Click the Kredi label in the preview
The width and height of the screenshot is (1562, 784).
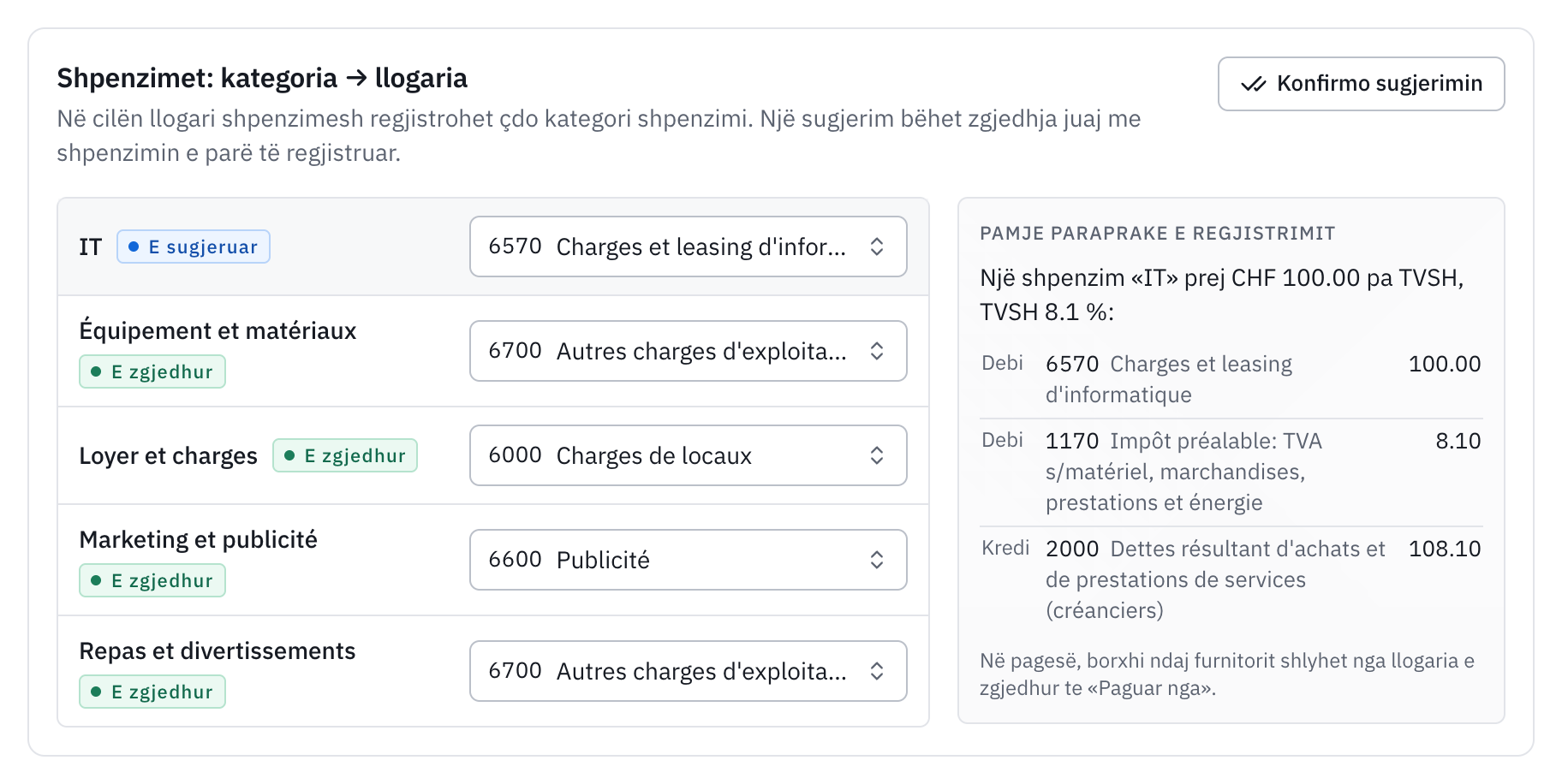pyautogui.click(x=1005, y=549)
